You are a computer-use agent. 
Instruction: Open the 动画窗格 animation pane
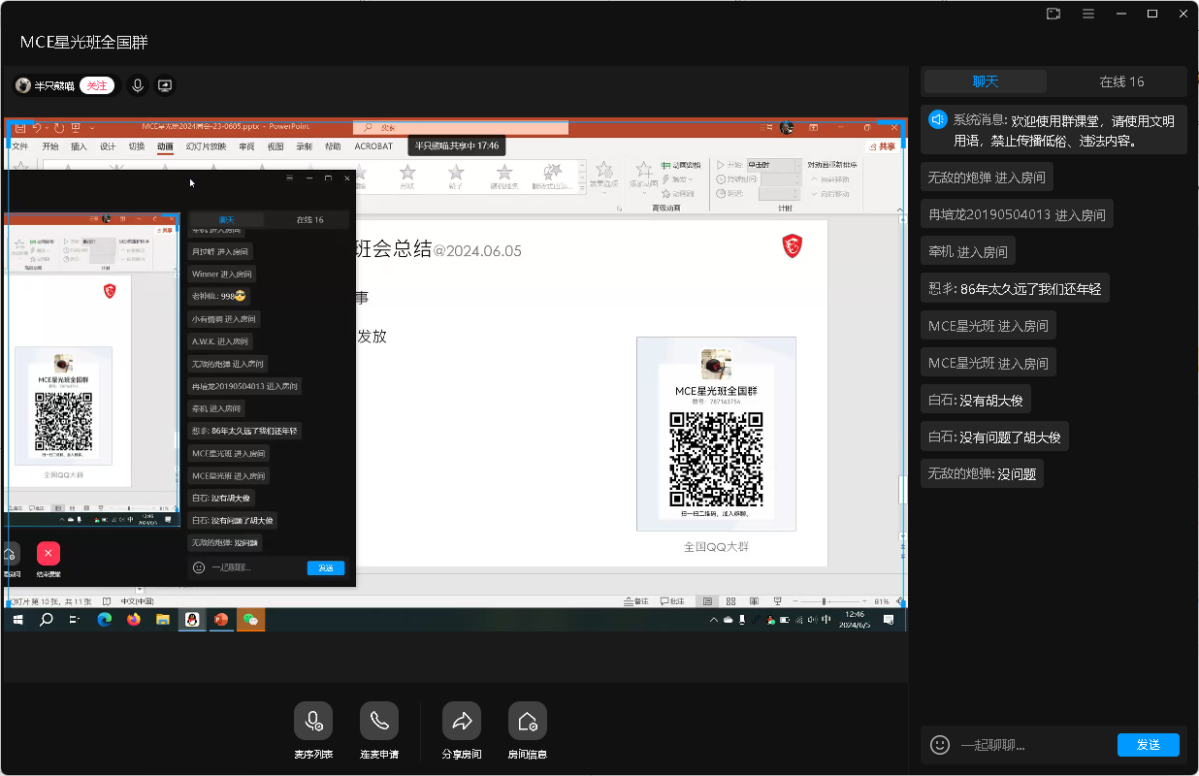(x=681, y=165)
